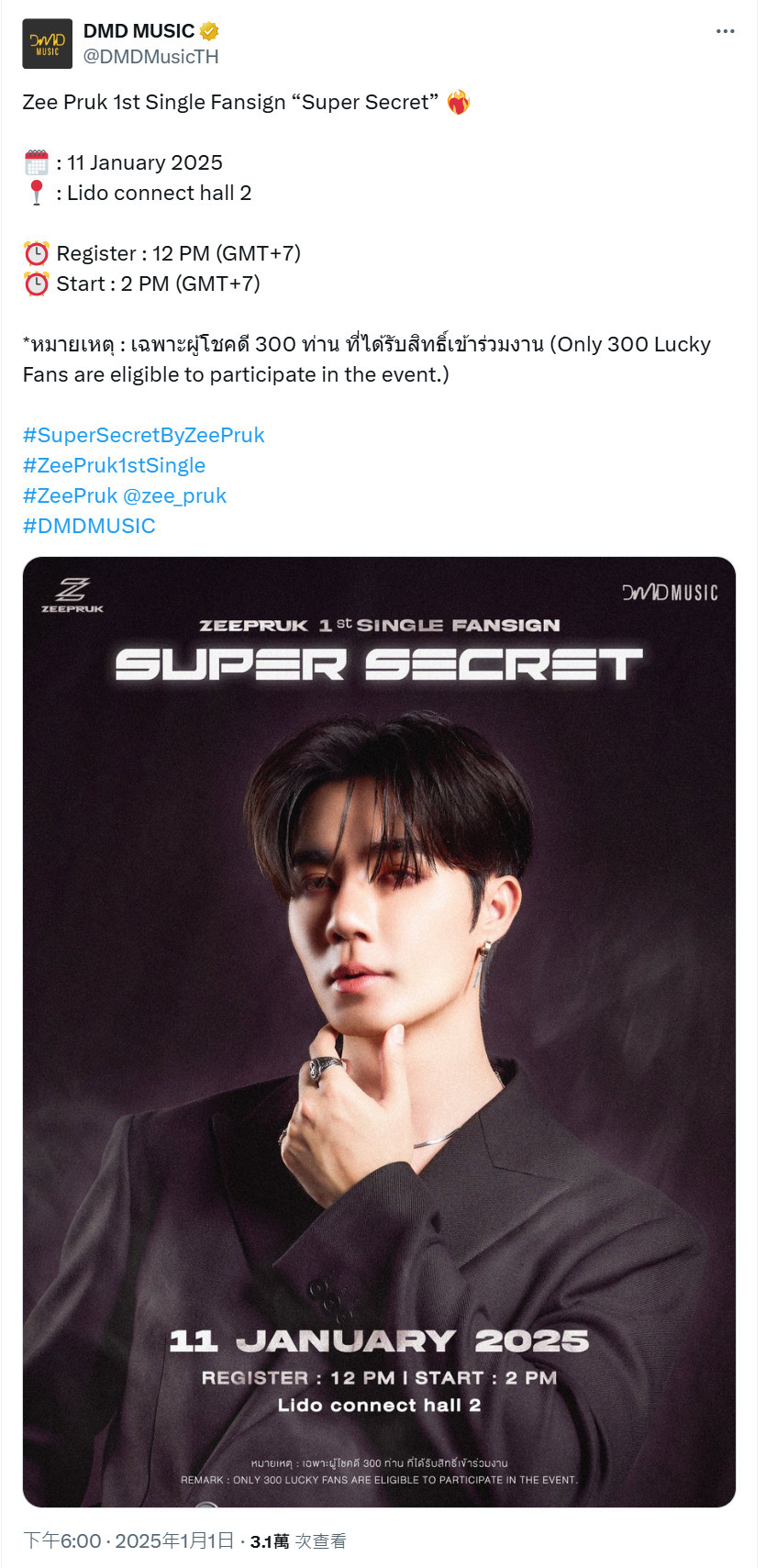The height and width of the screenshot is (1568, 766).
Task: Click the calendar emoji beside the date
Action: pos(36,163)
